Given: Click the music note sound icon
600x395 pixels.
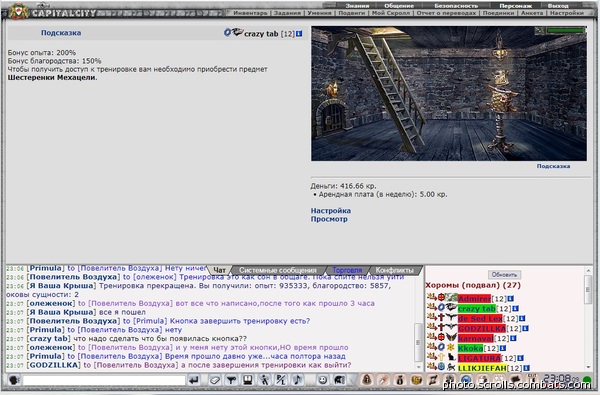Looking at the screenshot, I should (x=297, y=380).
